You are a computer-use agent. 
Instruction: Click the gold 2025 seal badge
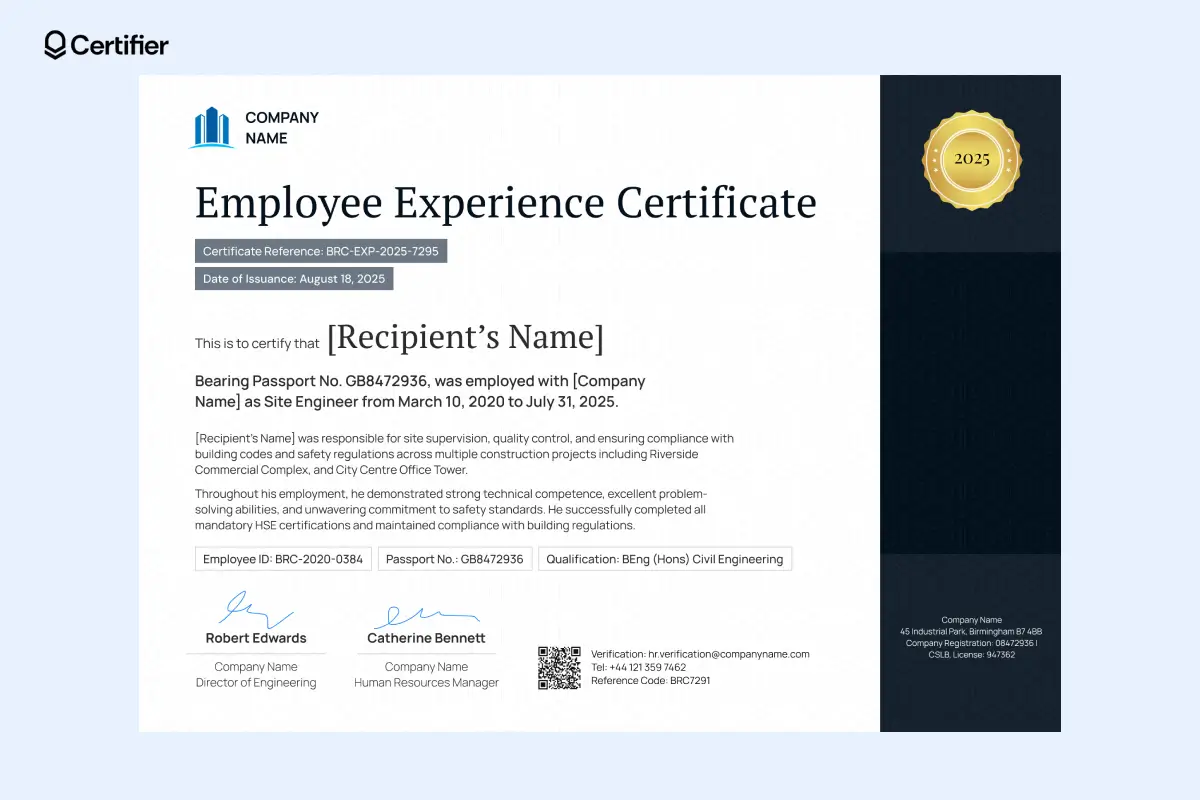click(x=971, y=158)
